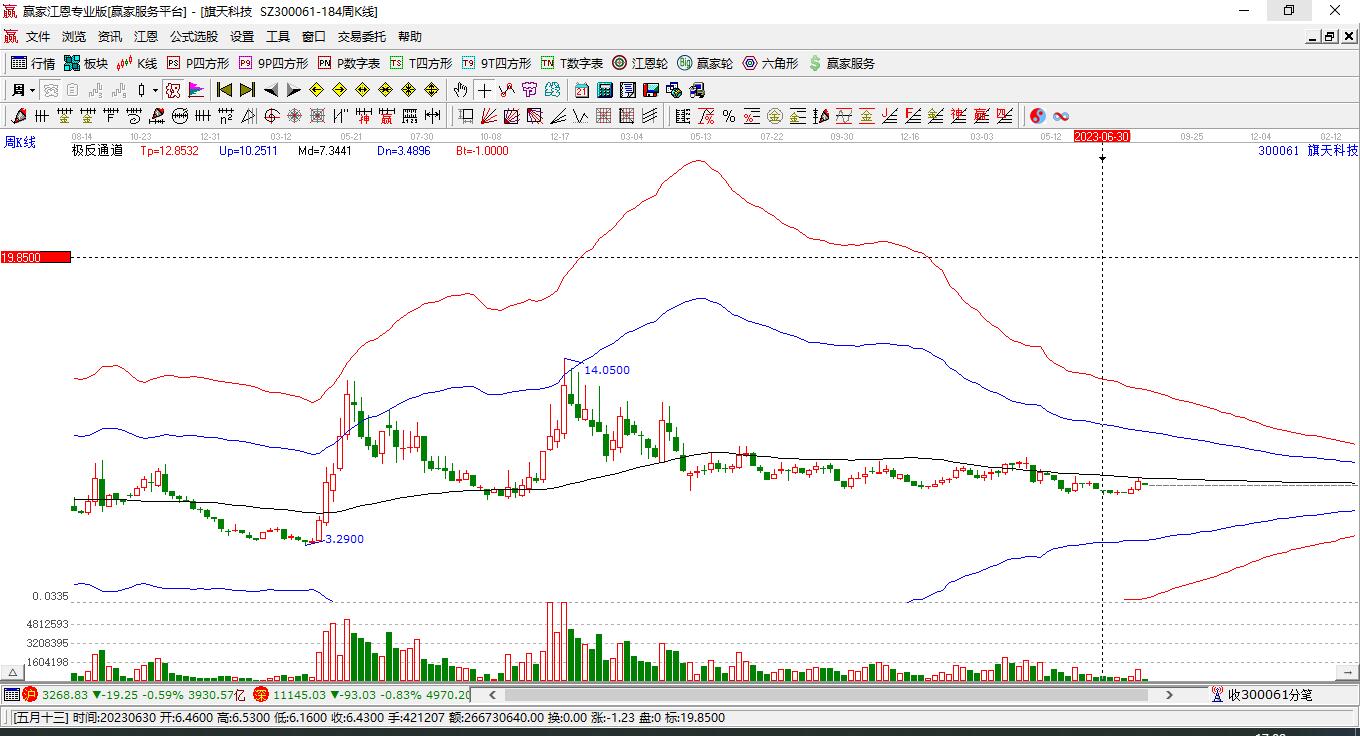Jump to the last bar
The width and height of the screenshot is (1360, 736).
(x=247, y=90)
